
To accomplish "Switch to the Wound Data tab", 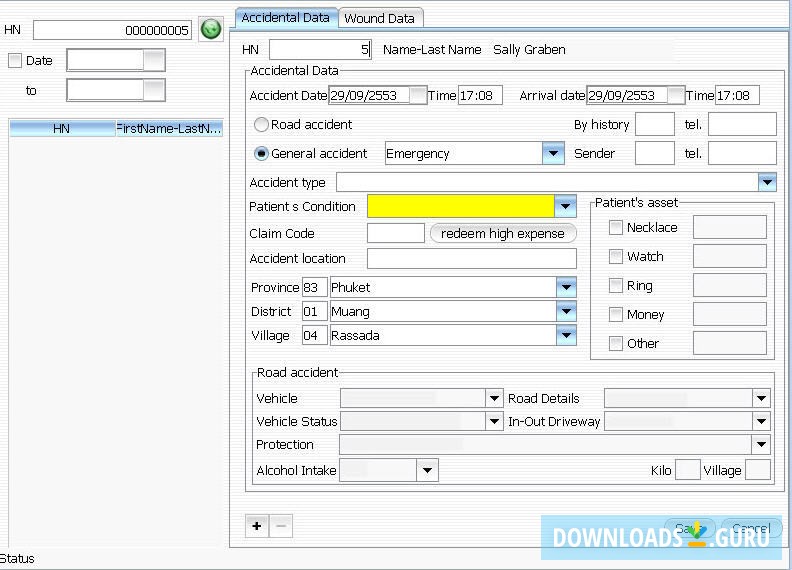I will pos(379,18).
